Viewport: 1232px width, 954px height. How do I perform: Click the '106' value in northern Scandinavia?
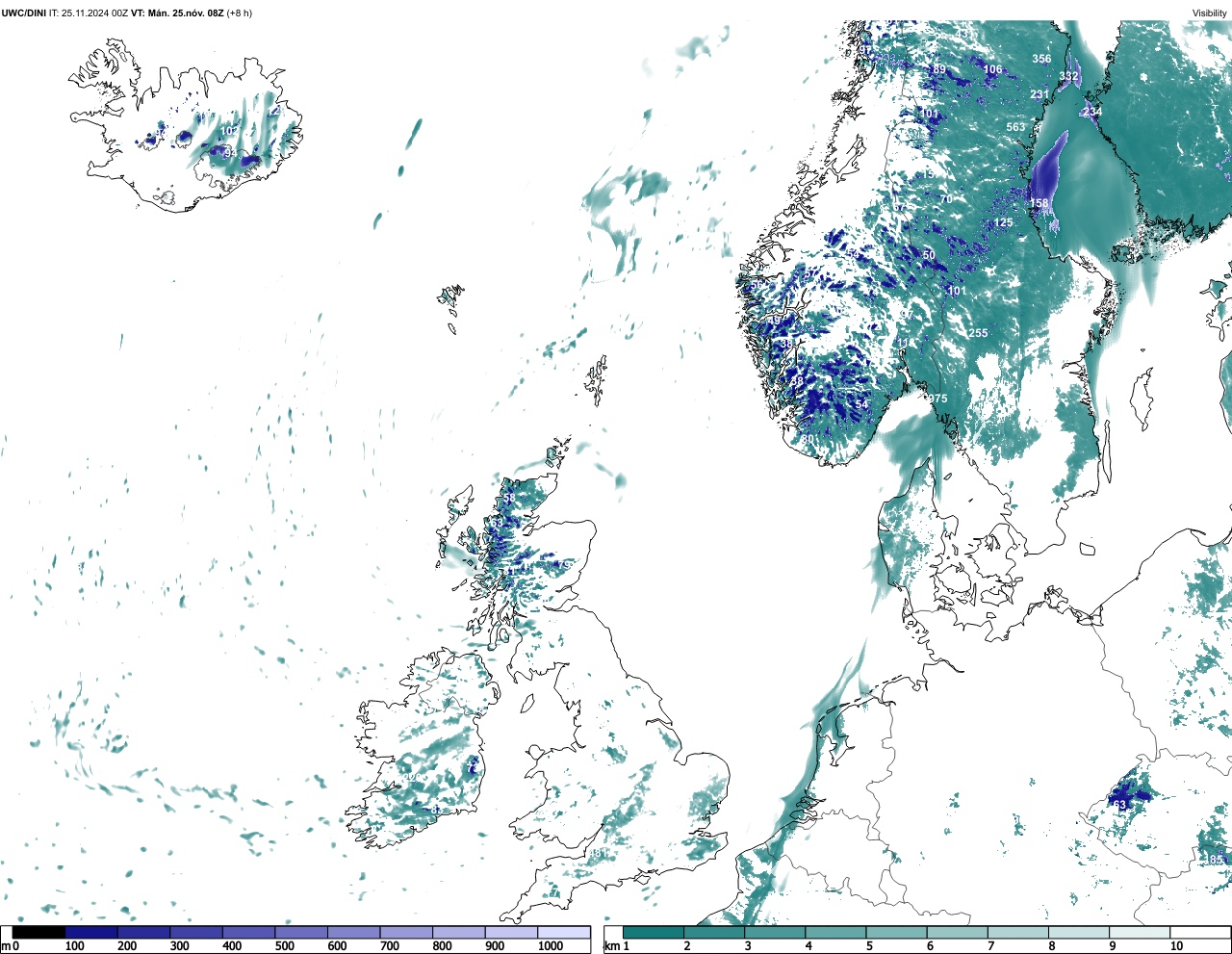[992, 69]
